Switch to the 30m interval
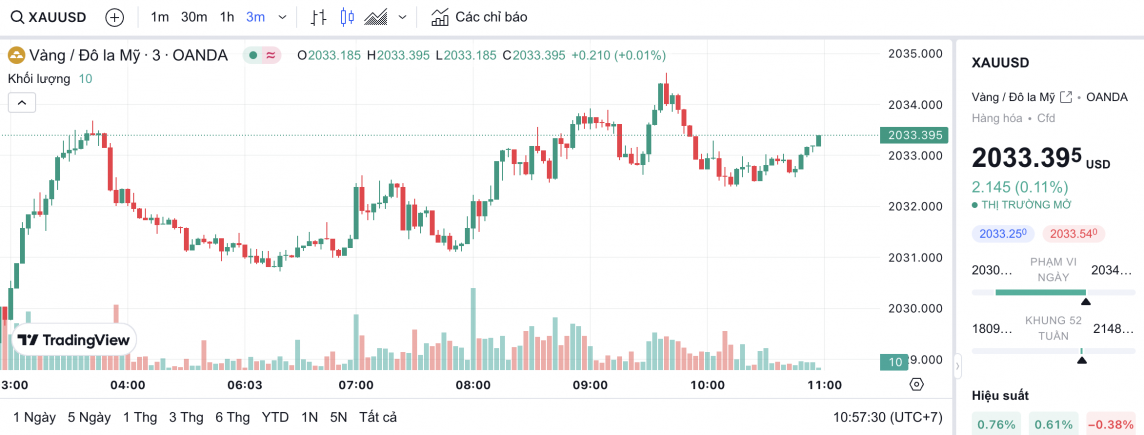This screenshot has height=435, width=1144. click(194, 17)
